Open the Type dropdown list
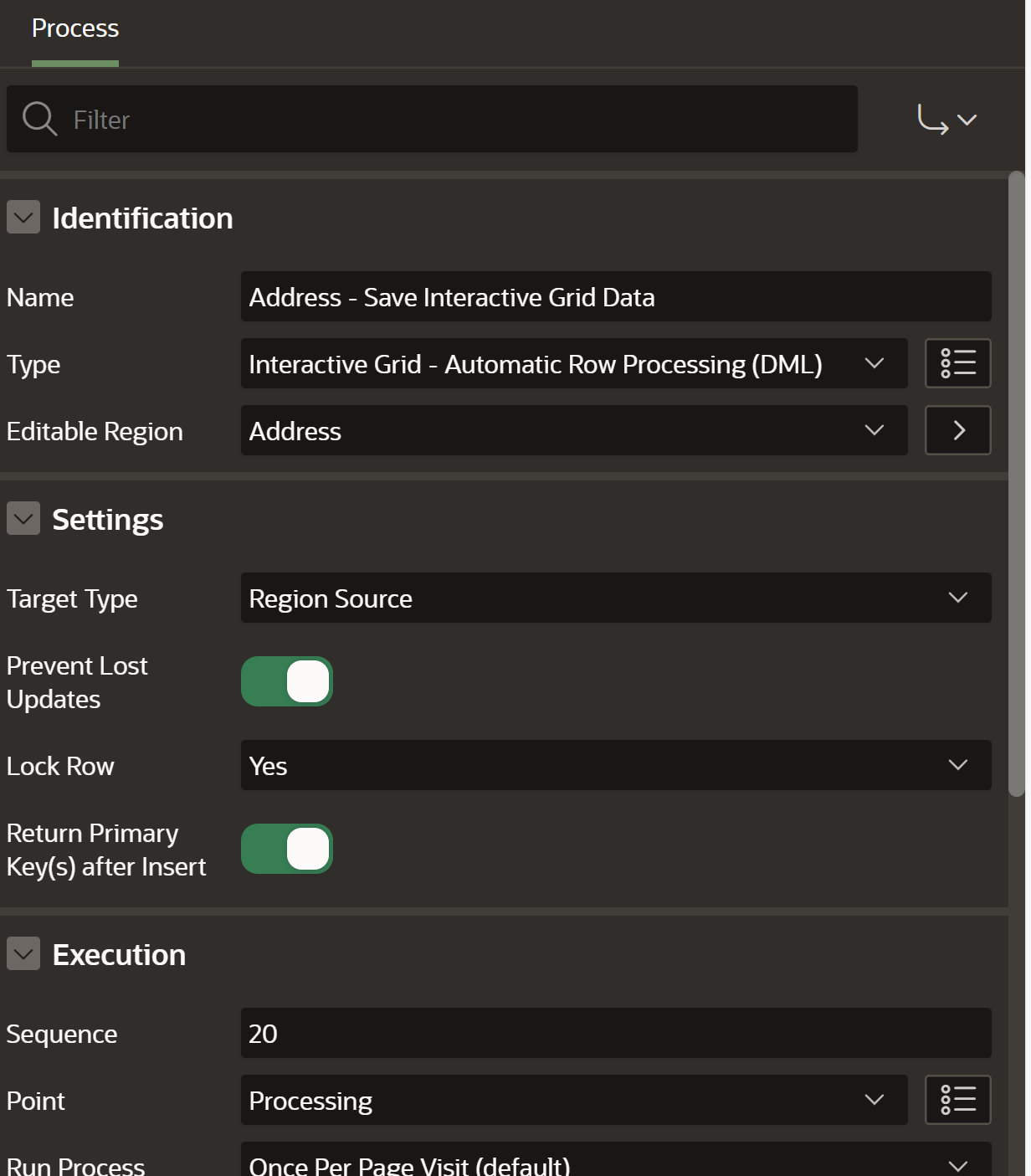 pos(573,363)
